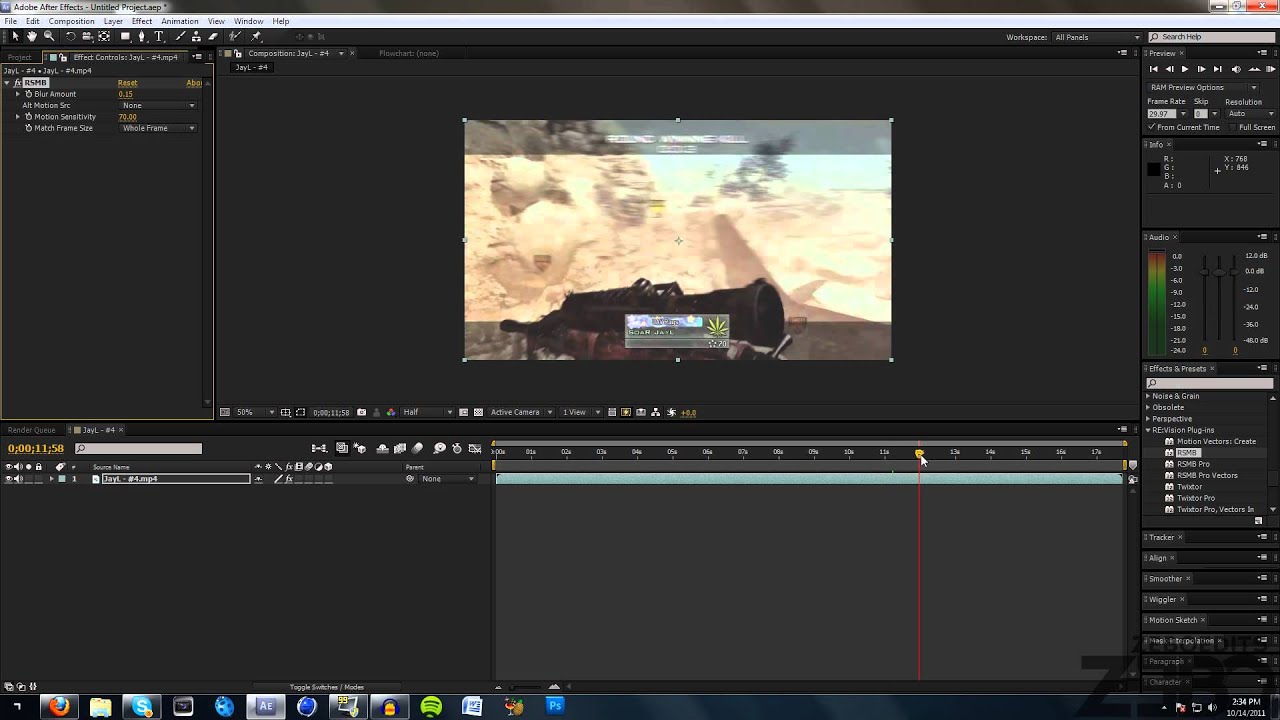Screen dimensions: 1280x720
Task: Toggle the Auto-keyframe stopwatch in timeline
Action: pyautogui.click(x=457, y=449)
